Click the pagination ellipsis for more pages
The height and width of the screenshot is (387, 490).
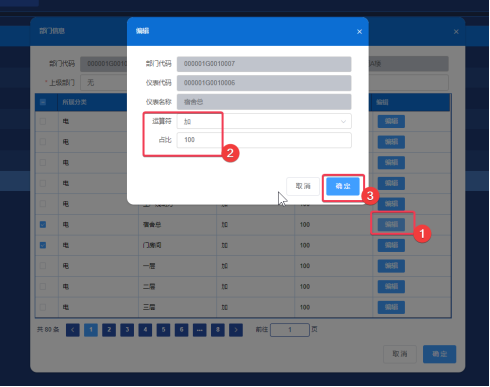tap(200, 330)
